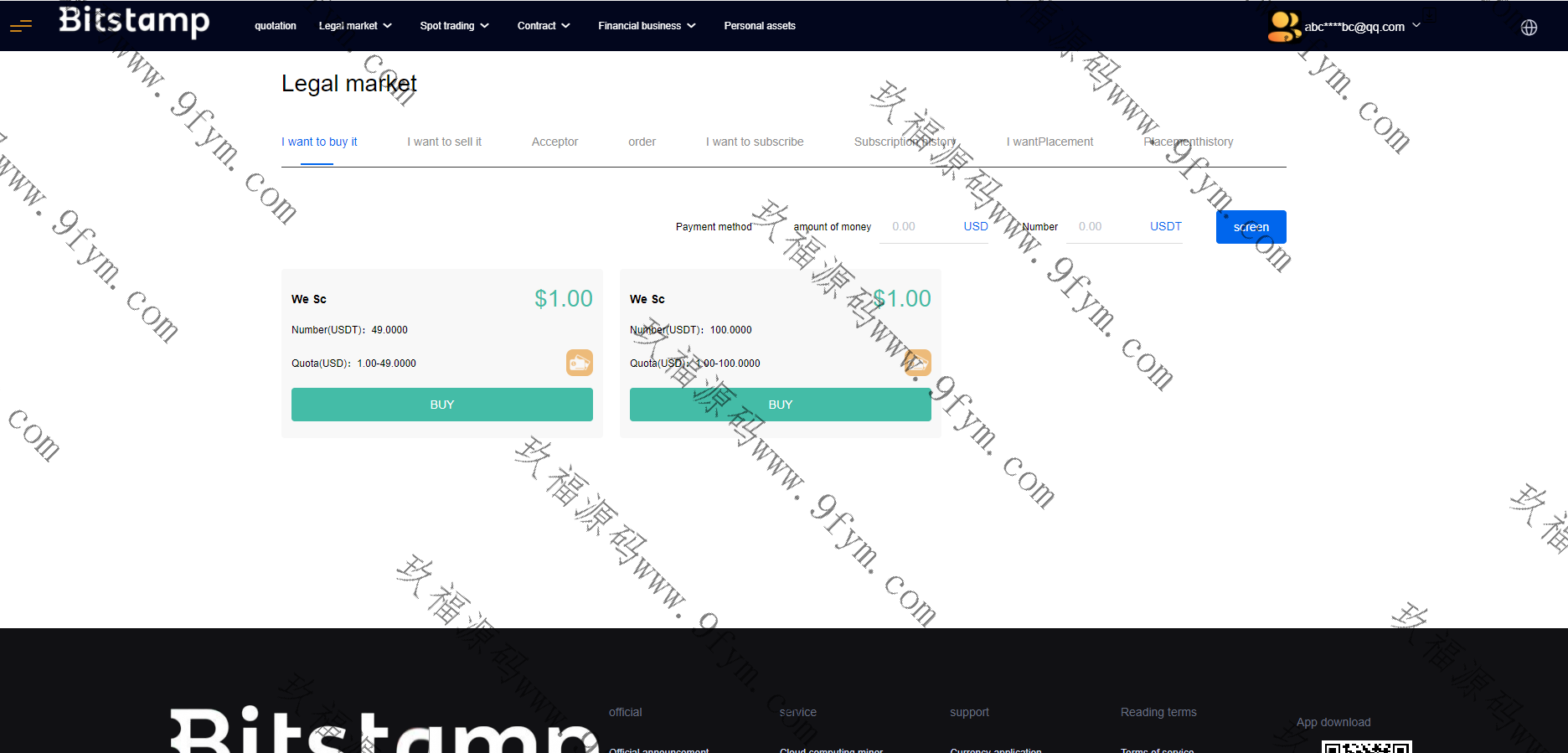Switch to 'I want to sell it' tab
The image size is (1568, 753).
[x=444, y=142]
